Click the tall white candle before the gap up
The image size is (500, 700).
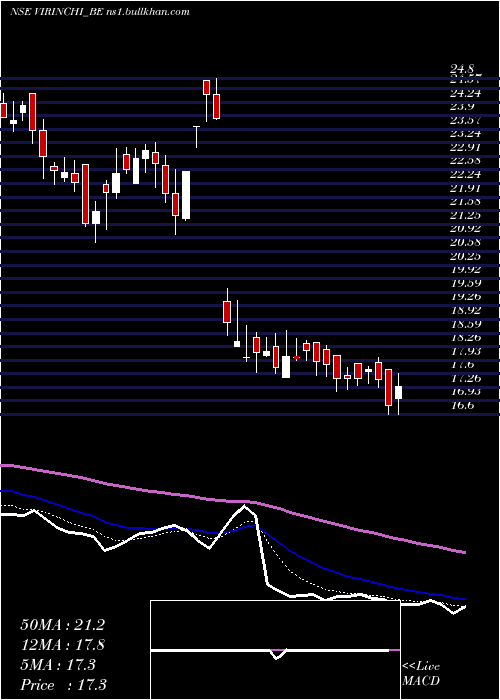186,195
